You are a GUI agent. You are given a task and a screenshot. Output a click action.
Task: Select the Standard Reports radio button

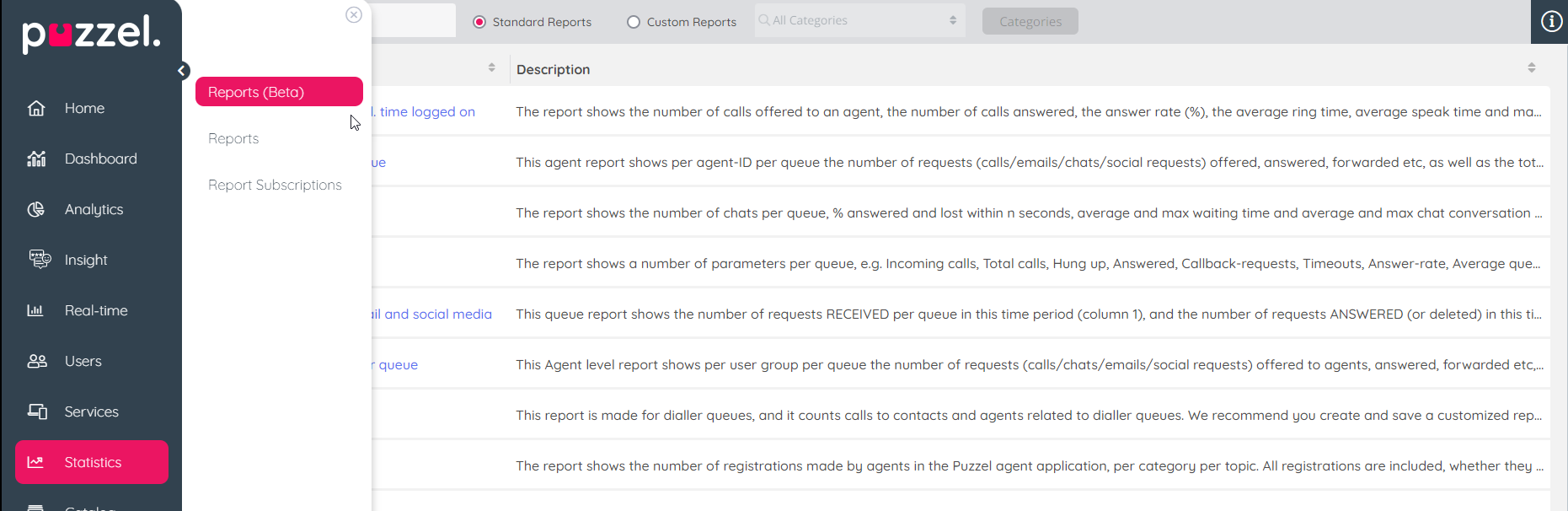(x=479, y=22)
